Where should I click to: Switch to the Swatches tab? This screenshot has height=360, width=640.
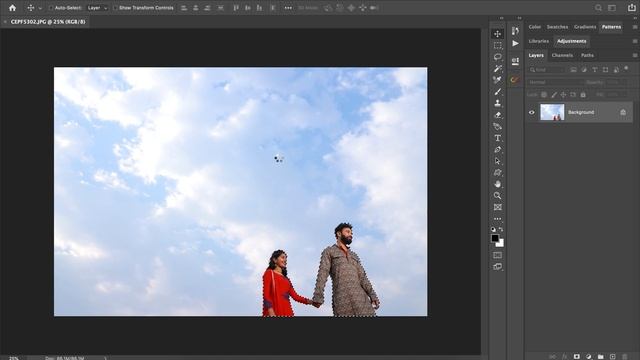coord(557,27)
